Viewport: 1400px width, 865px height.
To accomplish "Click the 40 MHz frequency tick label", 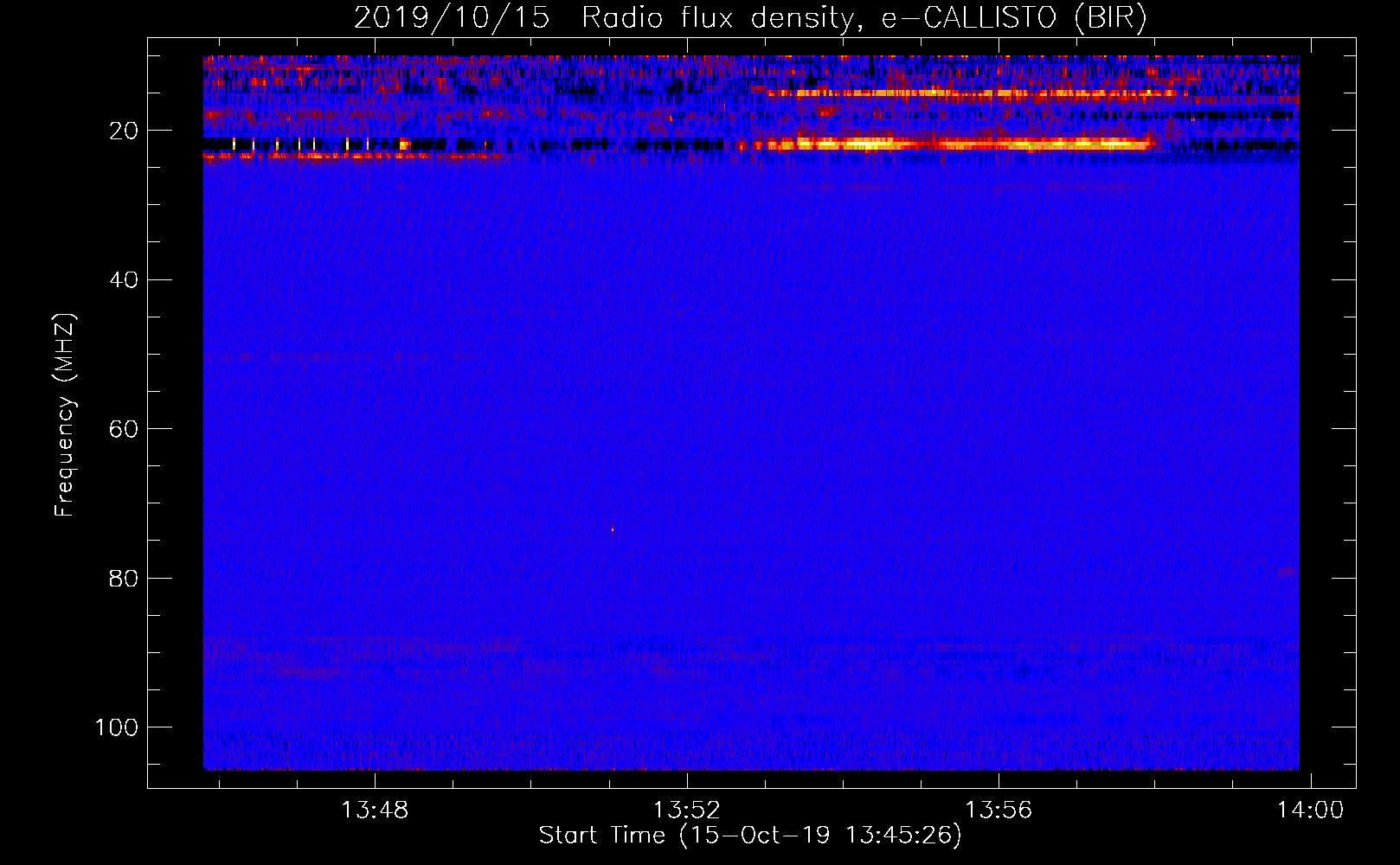I will pyautogui.click(x=124, y=279).
